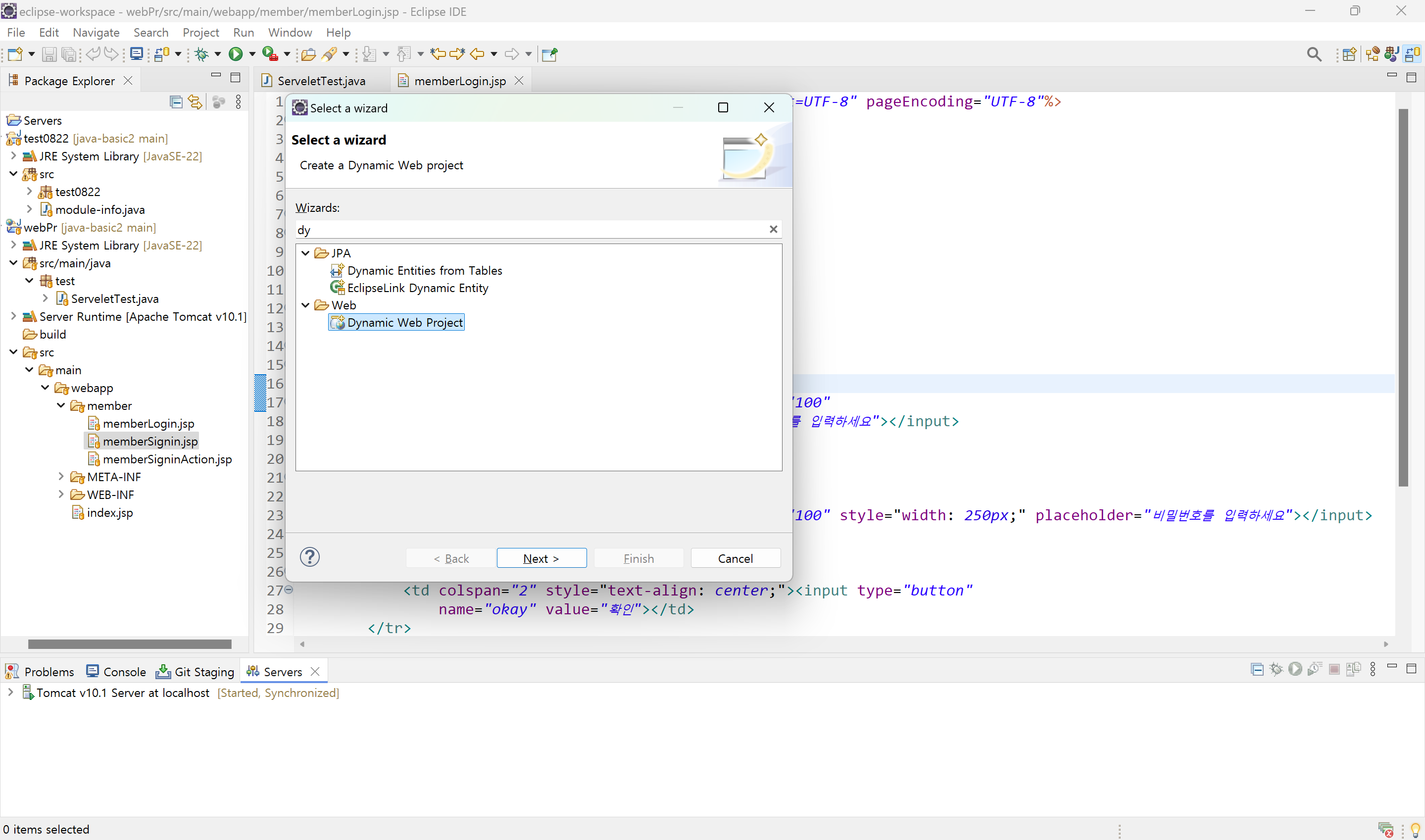Click the search magnifier icon
This screenshot has height=840, width=1425.
1314,54
